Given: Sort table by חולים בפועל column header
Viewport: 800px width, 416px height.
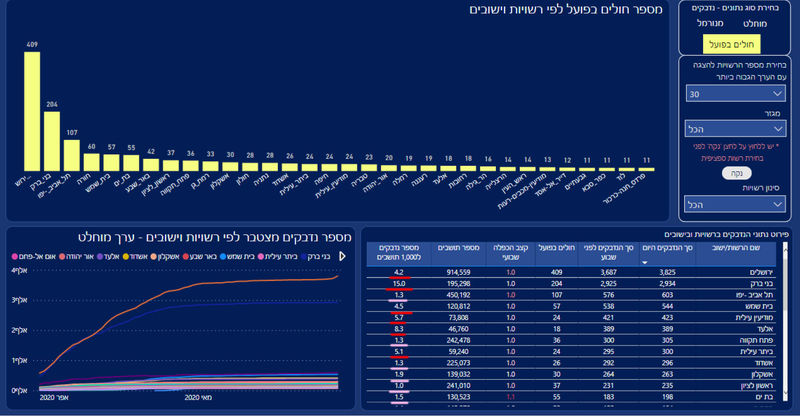Looking at the screenshot, I should click(x=557, y=248).
